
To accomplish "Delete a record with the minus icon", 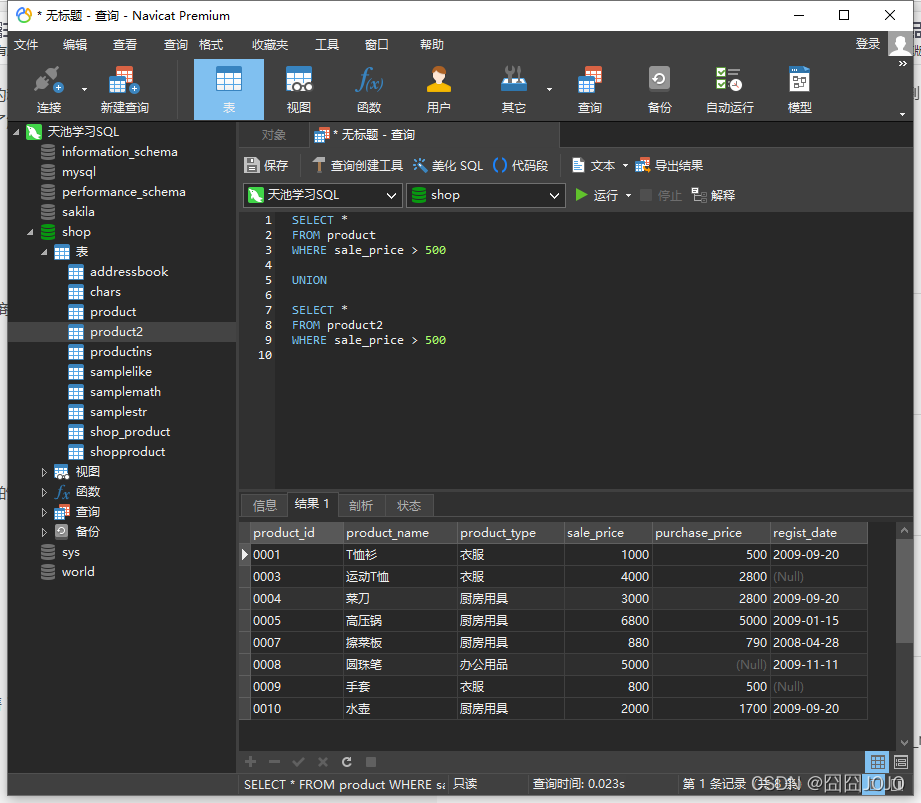I will pyautogui.click(x=274, y=762).
